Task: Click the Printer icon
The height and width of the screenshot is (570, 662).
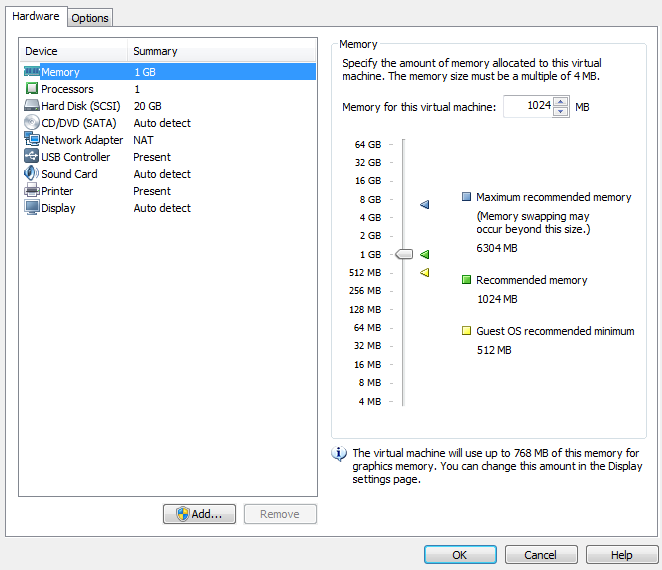Action: (x=32, y=190)
